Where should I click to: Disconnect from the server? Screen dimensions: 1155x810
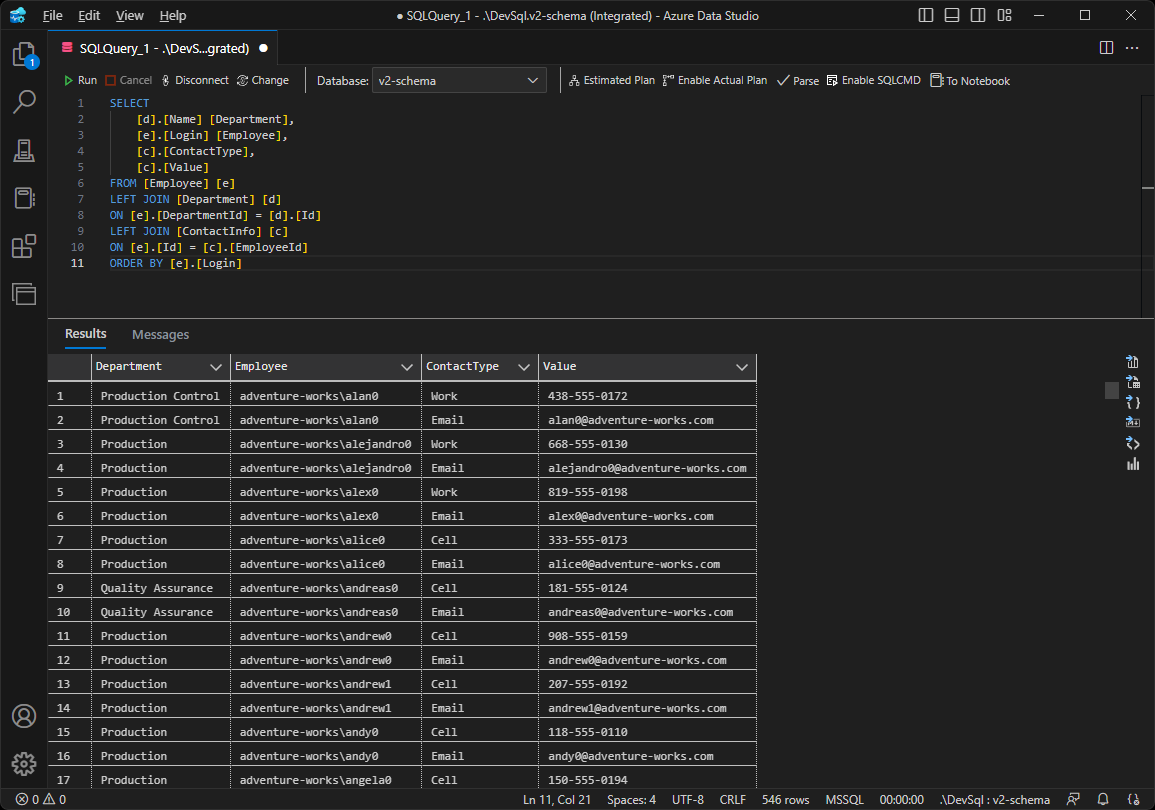(x=195, y=80)
